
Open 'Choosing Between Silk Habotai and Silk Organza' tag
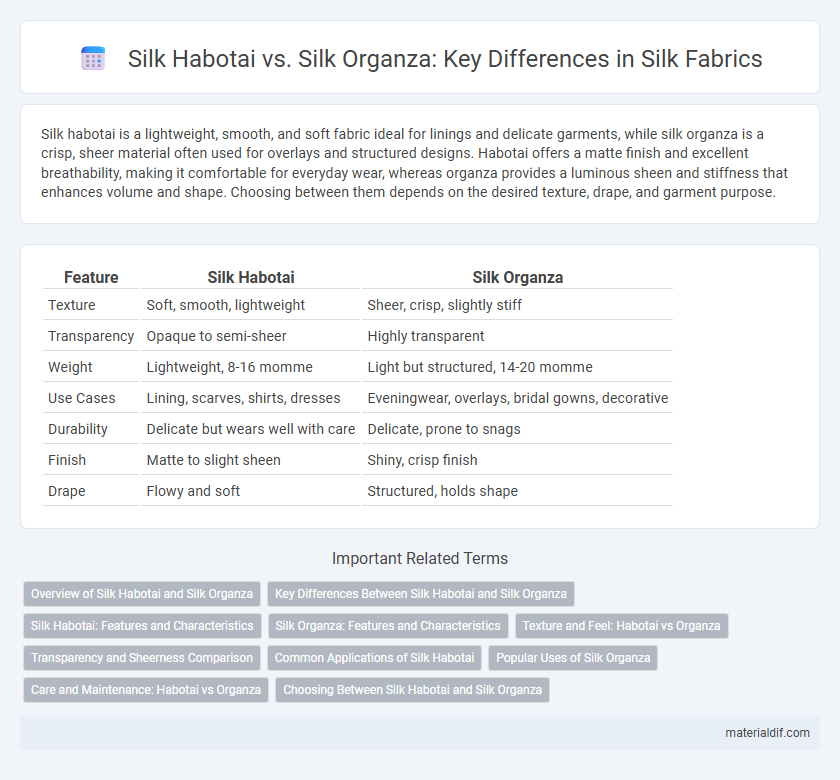412,690
